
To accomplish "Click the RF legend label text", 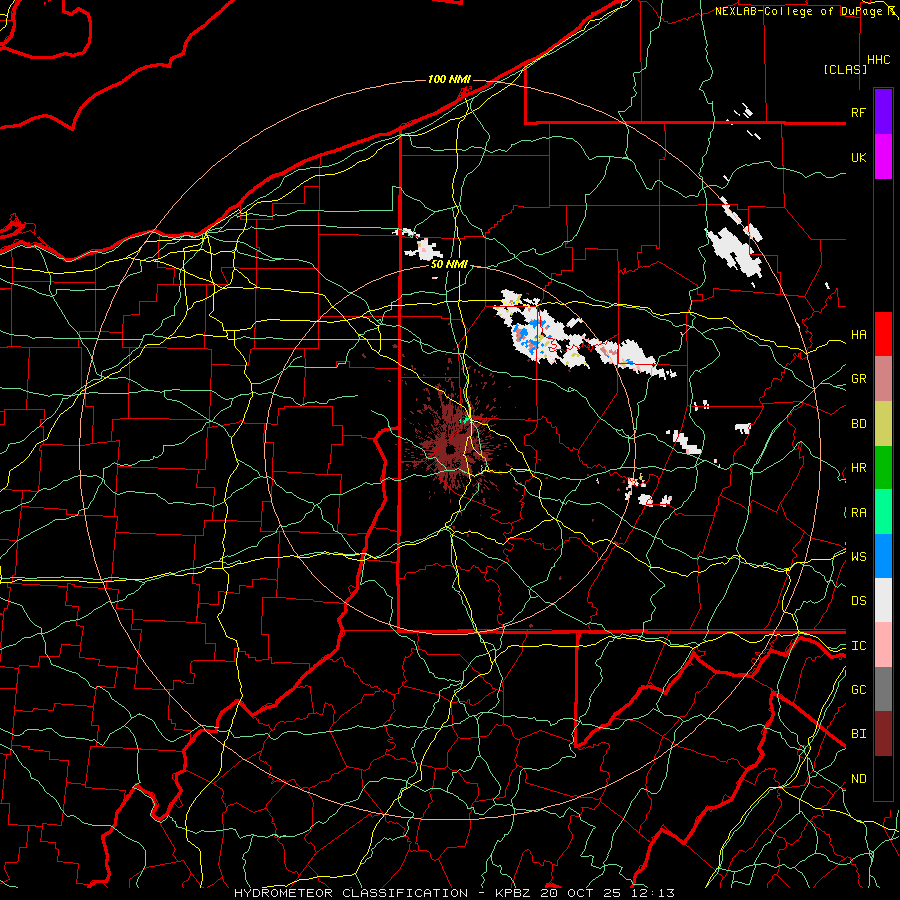I will click(858, 112).
